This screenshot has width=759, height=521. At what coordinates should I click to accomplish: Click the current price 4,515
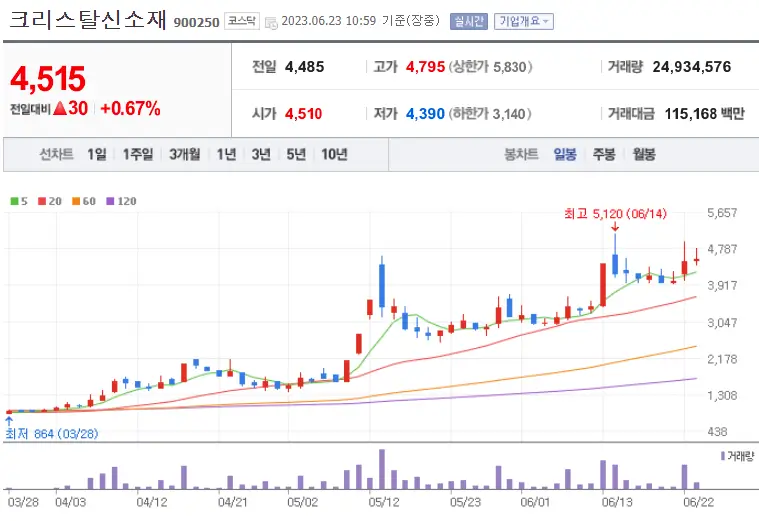tap(48, 78)
